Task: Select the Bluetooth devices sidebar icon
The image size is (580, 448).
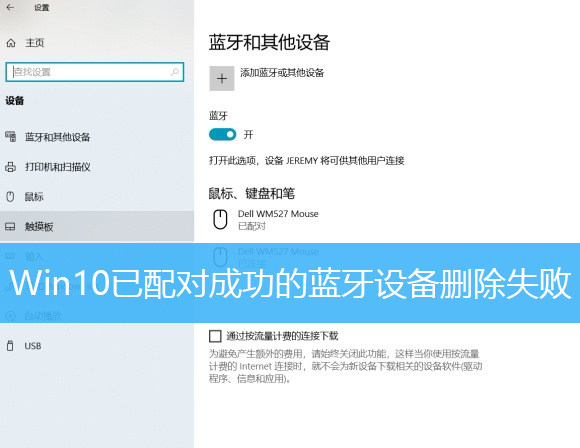Action: point(11,137)
